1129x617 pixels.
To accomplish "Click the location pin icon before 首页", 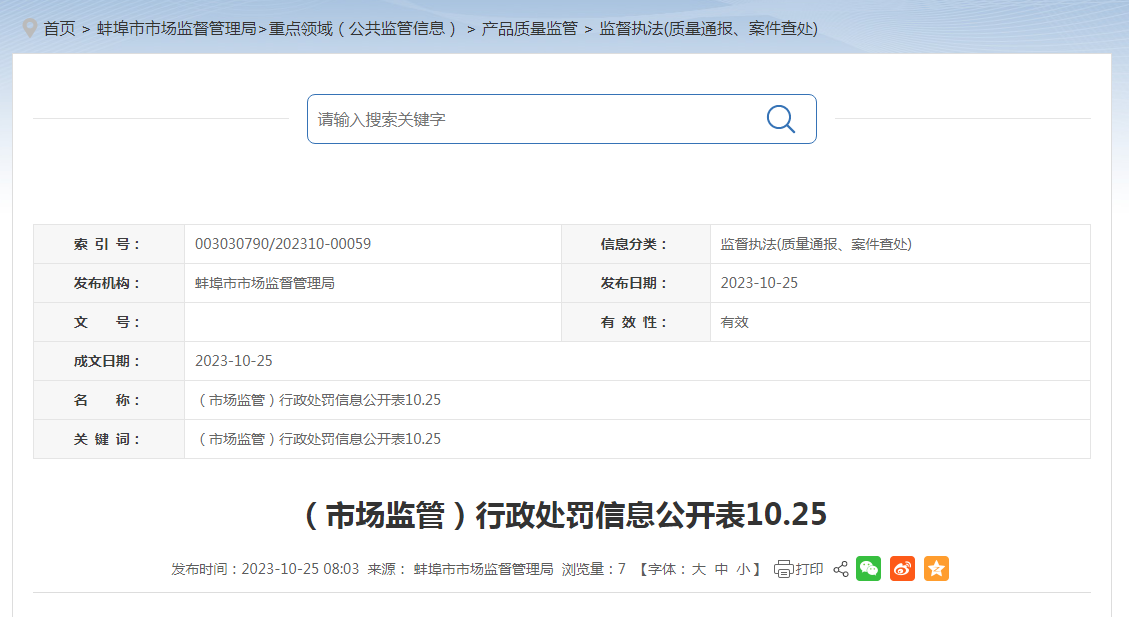I will coord(30,28).
